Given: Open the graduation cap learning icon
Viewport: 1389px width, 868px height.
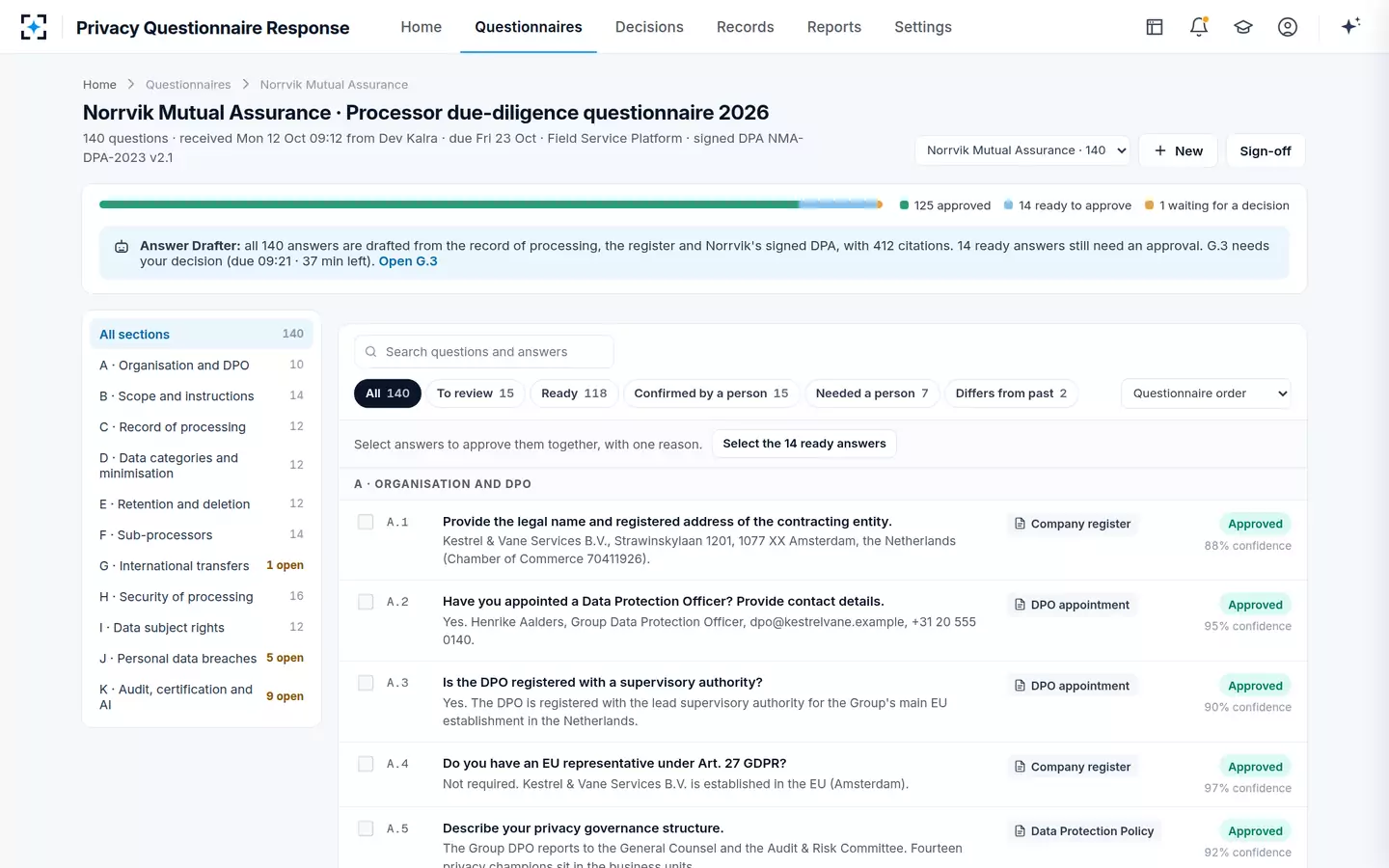Looking at the screenshot, I should tap(1243, 27).
